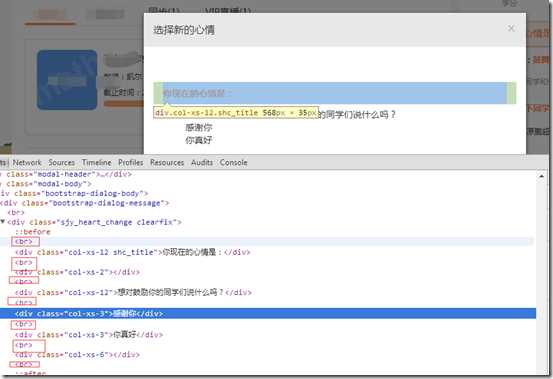Click the dialog title 选择新的心情

click(x=183, y=30)
